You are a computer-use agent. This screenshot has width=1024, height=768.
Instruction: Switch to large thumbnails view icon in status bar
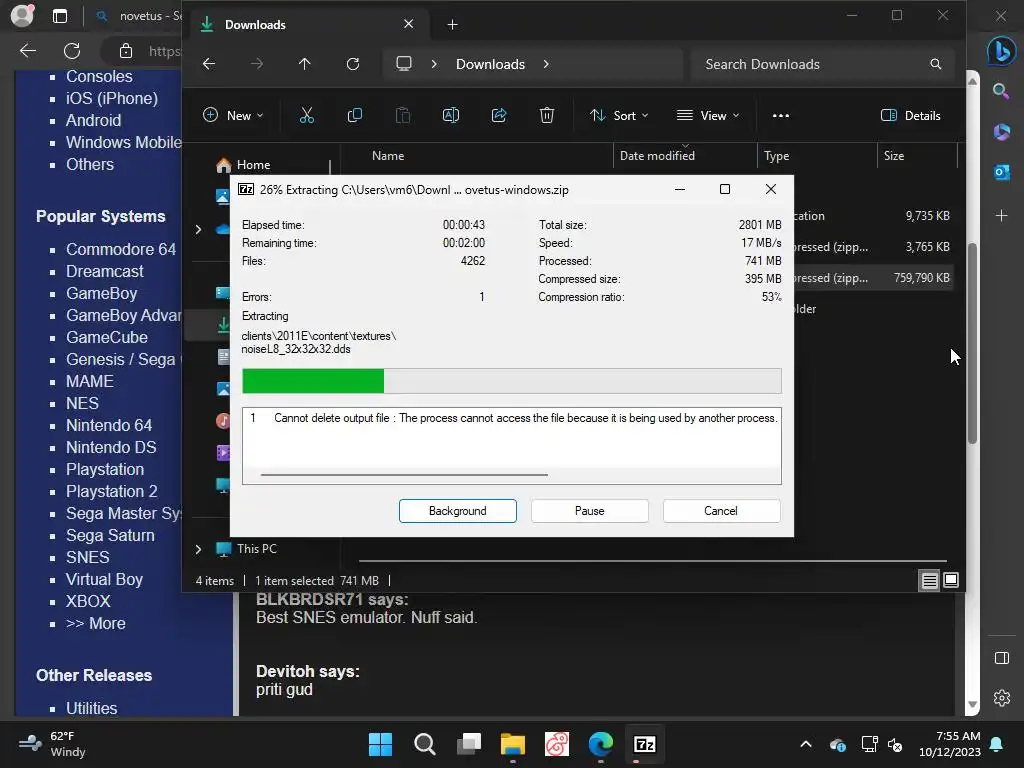tap(951, 580)
